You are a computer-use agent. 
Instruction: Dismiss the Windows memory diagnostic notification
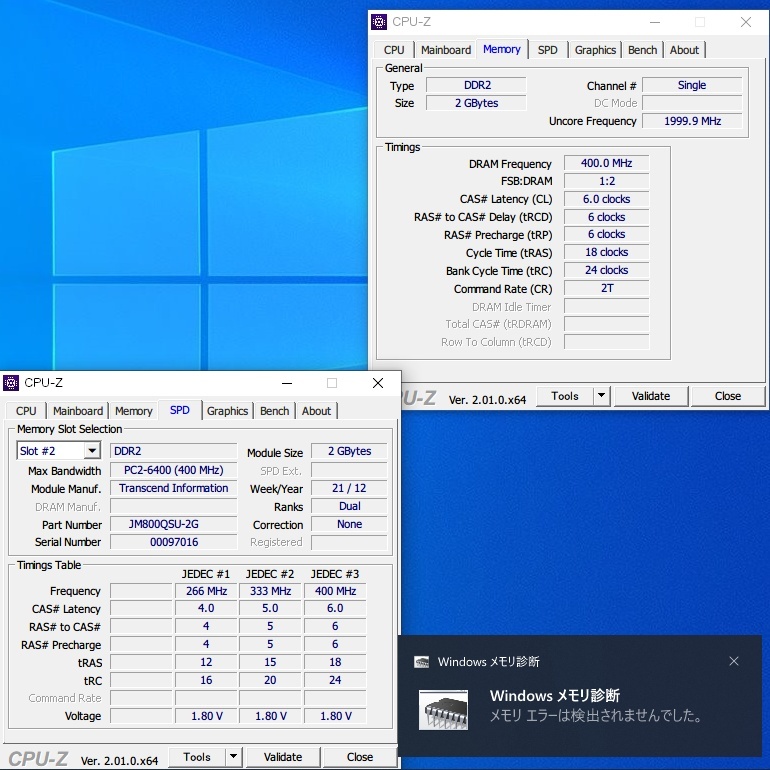pos(734,661)
